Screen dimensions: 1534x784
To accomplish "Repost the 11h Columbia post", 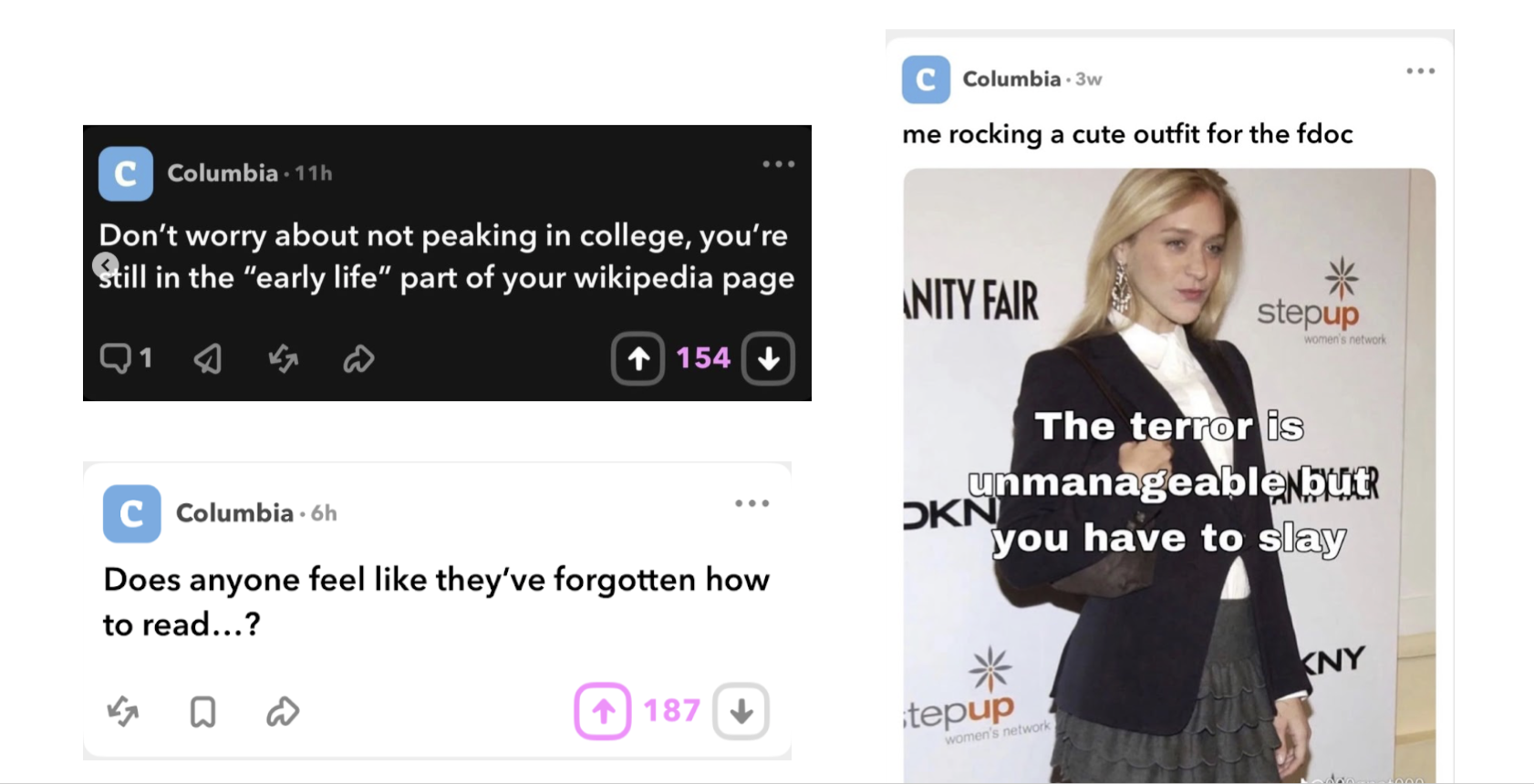I will pyautogui.click(x=283, y=358).
